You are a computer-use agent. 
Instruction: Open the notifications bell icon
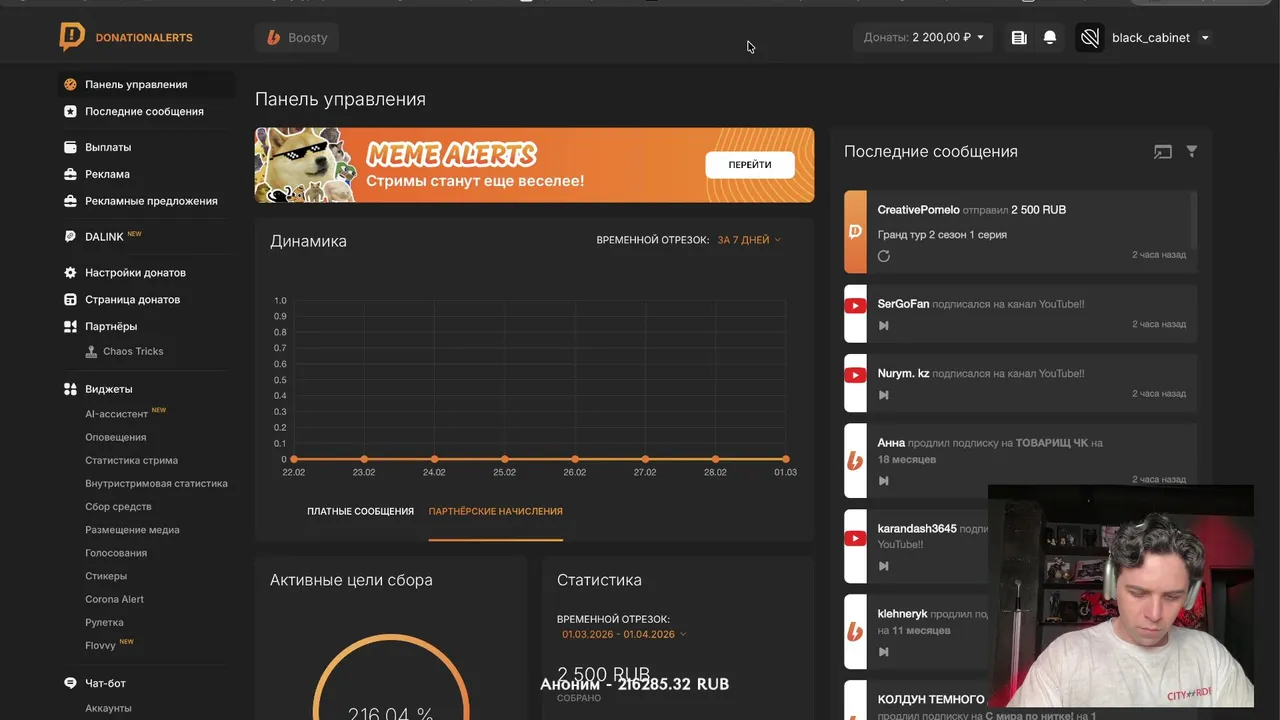1050,38
